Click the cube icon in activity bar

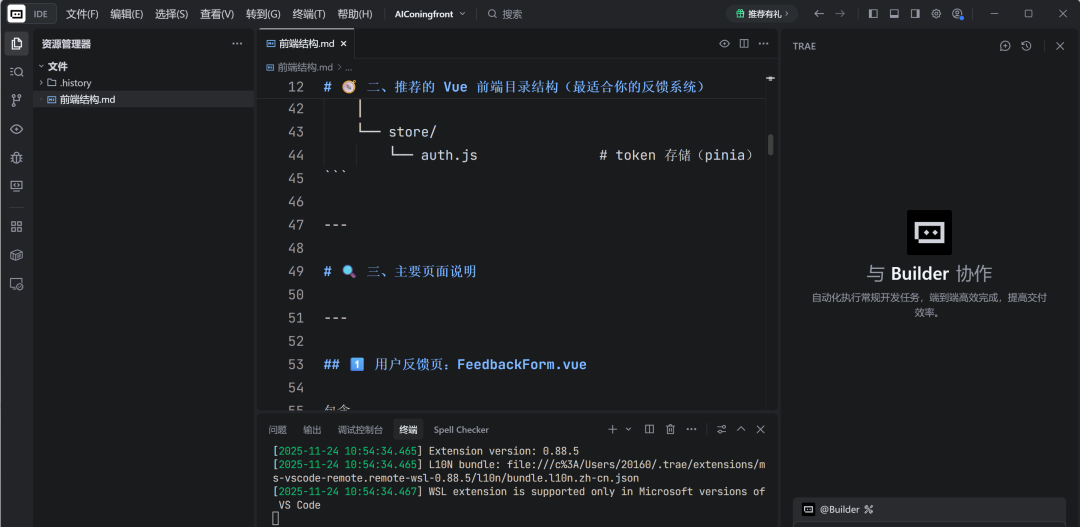(17, 255)
